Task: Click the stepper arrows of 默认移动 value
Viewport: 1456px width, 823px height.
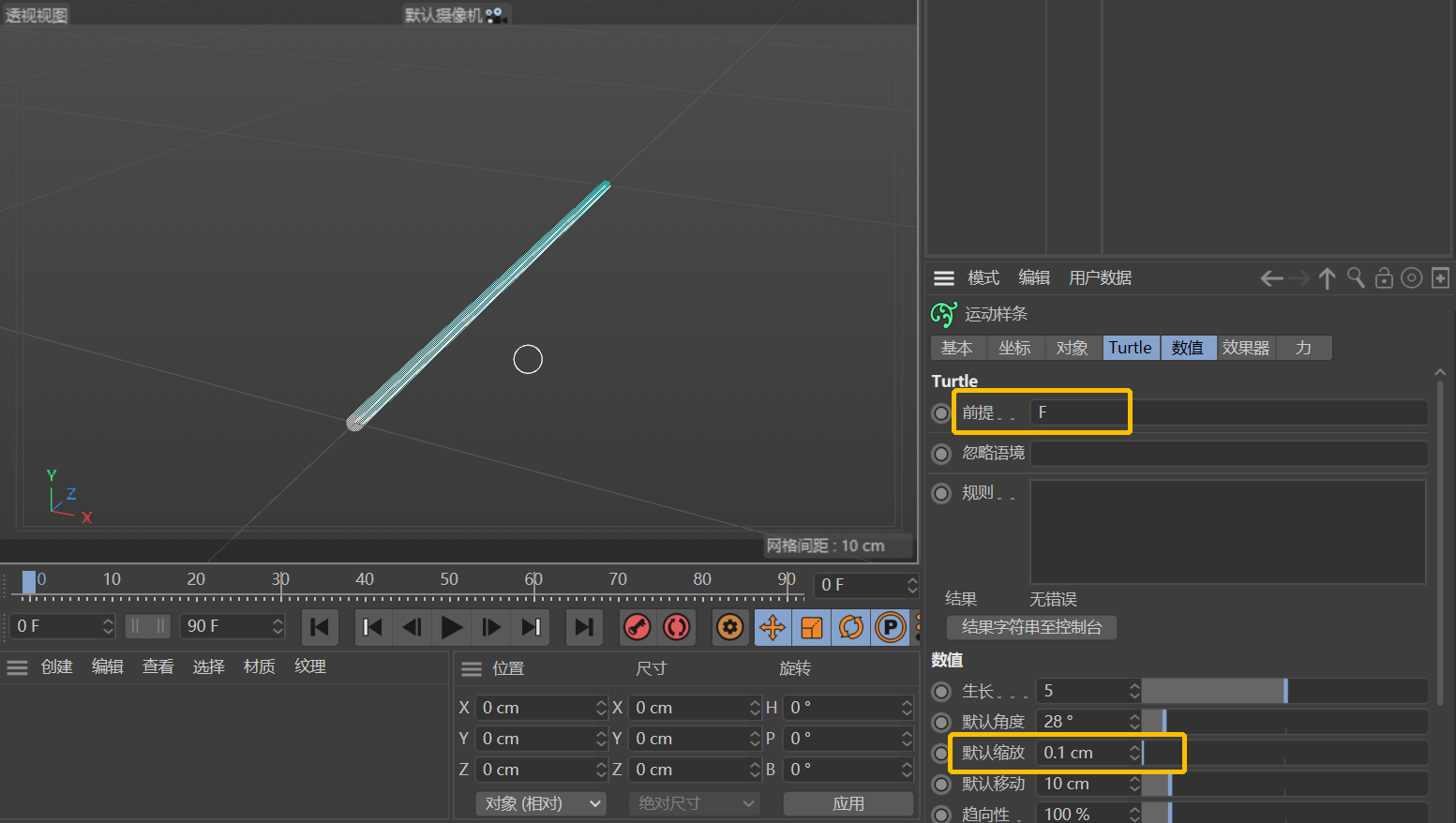Action: [x=1134, y=784]
